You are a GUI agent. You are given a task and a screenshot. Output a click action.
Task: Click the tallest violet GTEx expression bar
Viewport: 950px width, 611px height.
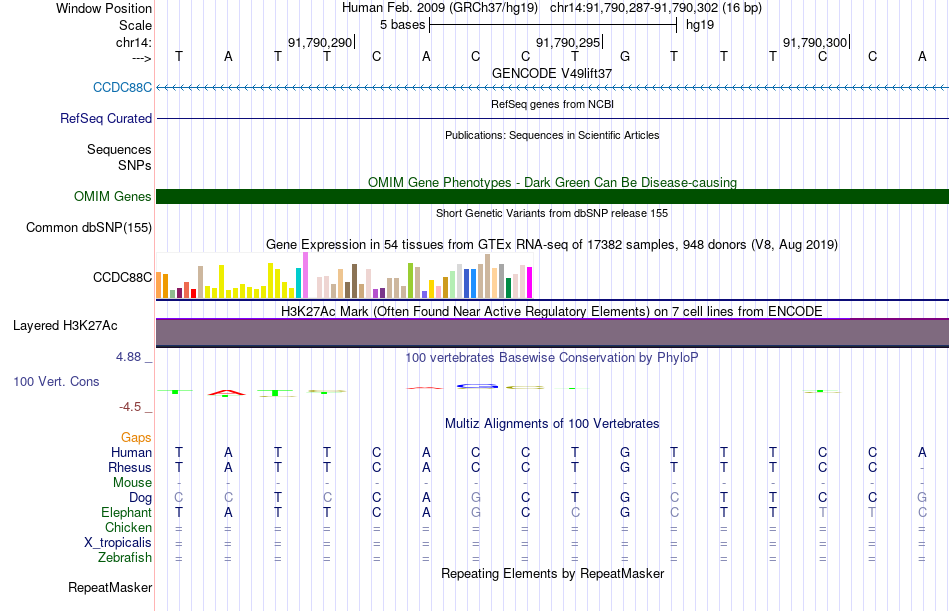pos(305,275)
